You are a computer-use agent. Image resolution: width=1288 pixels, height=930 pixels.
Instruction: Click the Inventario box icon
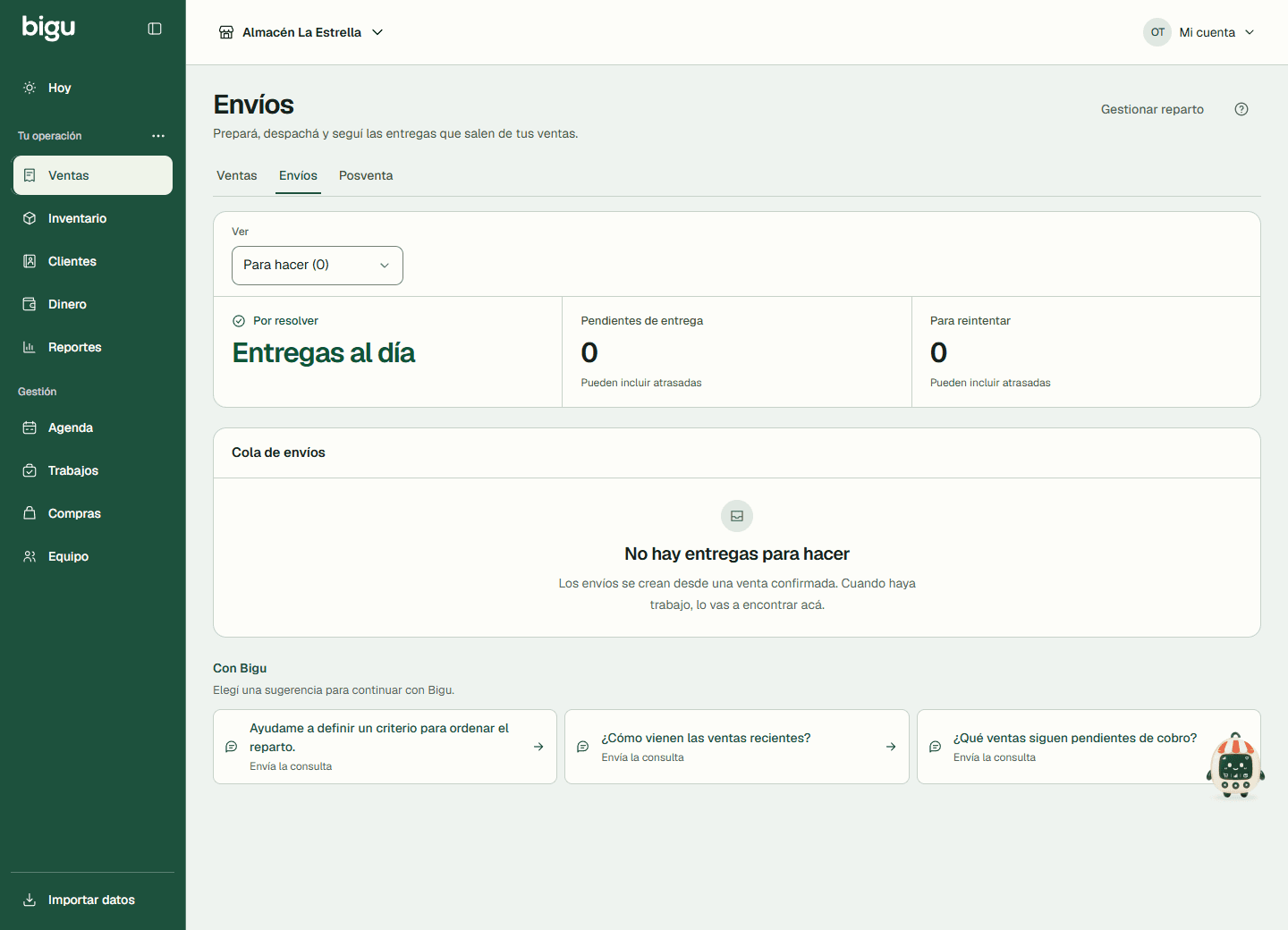click(30, 218)
